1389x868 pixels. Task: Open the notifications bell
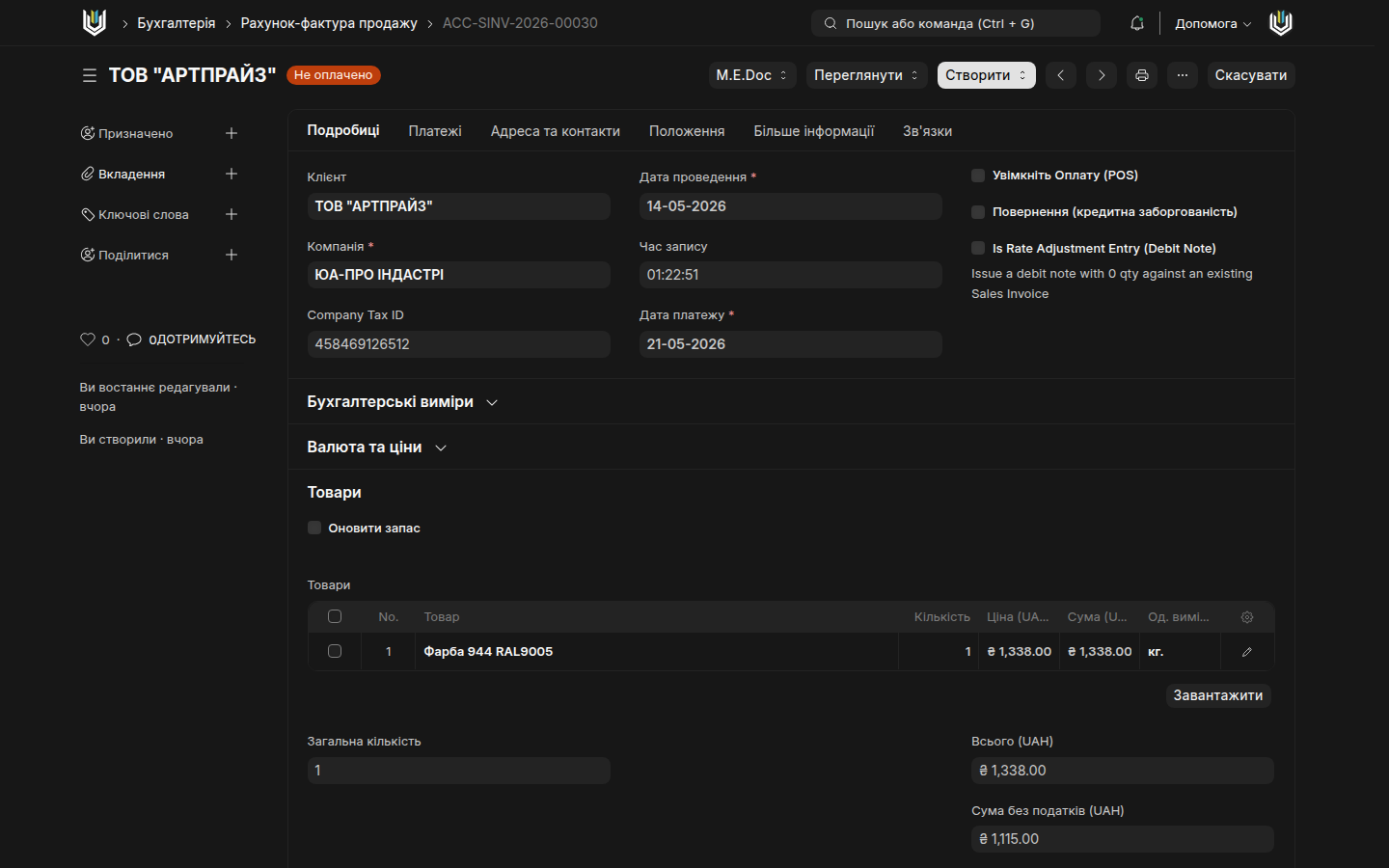pyautogui.click(x=1137, y=23)
